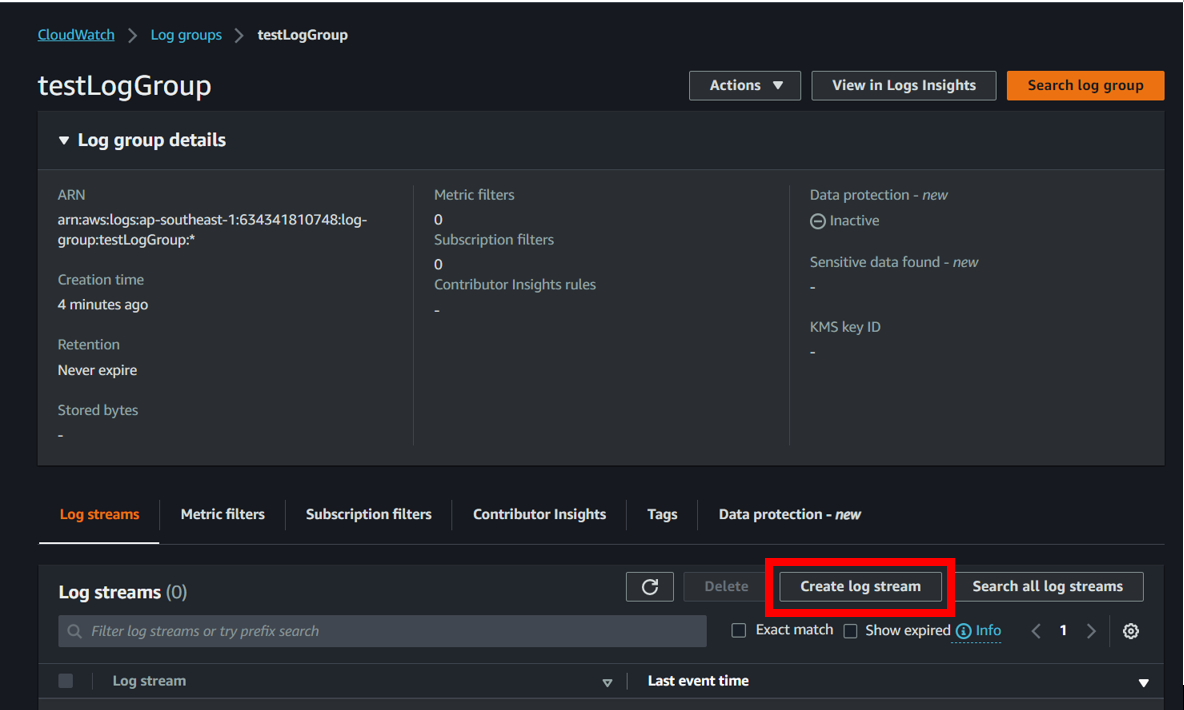Open log streams table settings gear
Screen dimensions: 1184x710
1130,631
